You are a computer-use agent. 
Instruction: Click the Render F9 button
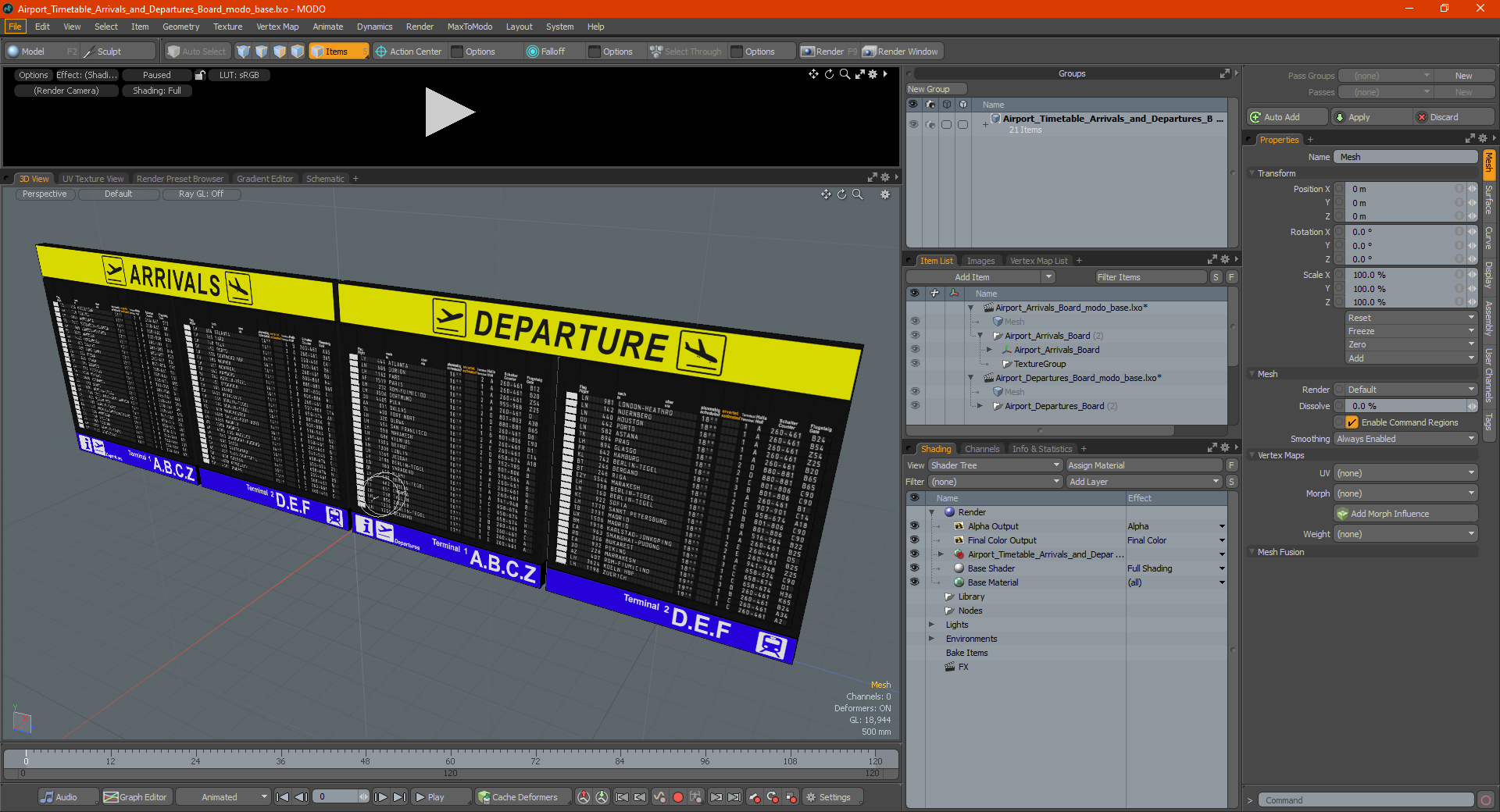click(829, 52)
